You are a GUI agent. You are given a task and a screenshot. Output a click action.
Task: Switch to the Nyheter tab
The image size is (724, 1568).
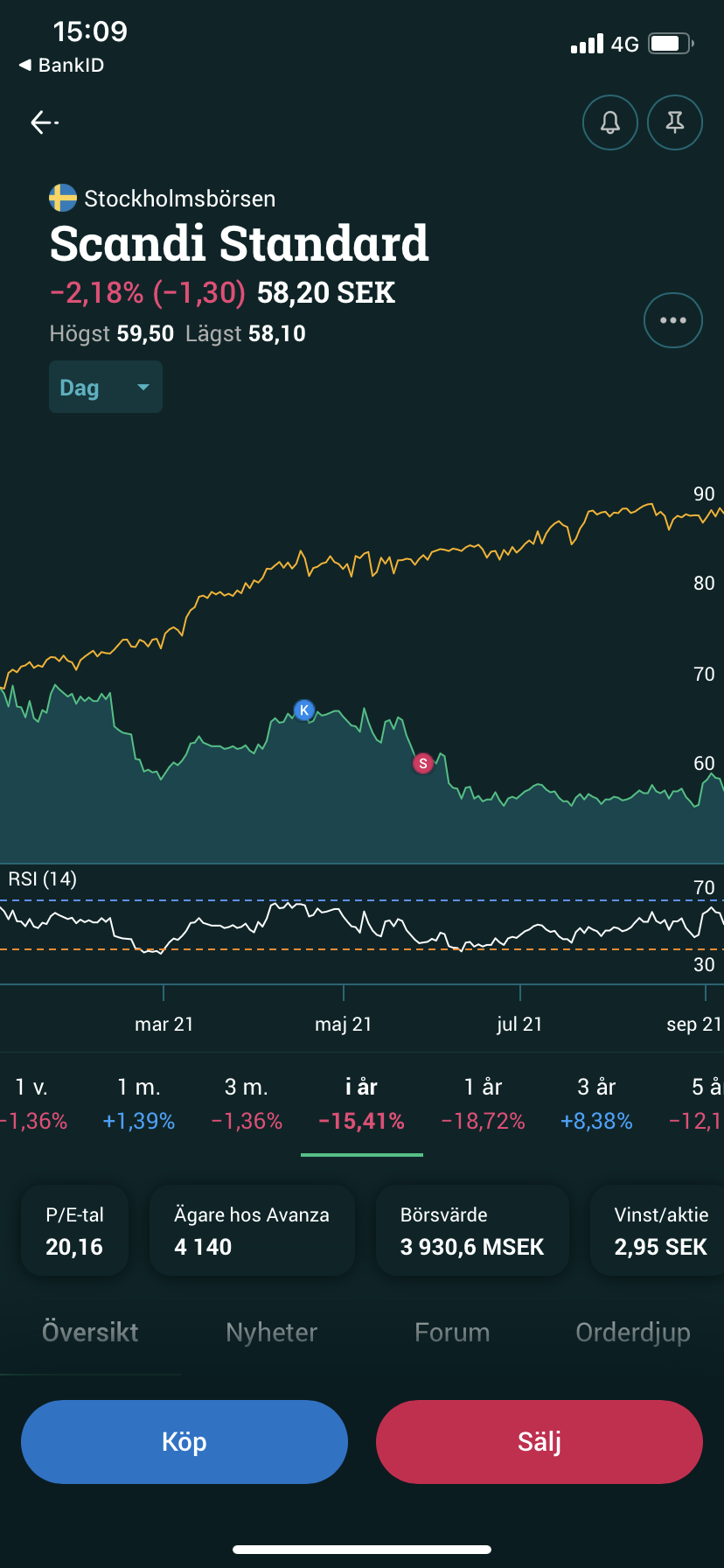click(x=271, y=1332)
